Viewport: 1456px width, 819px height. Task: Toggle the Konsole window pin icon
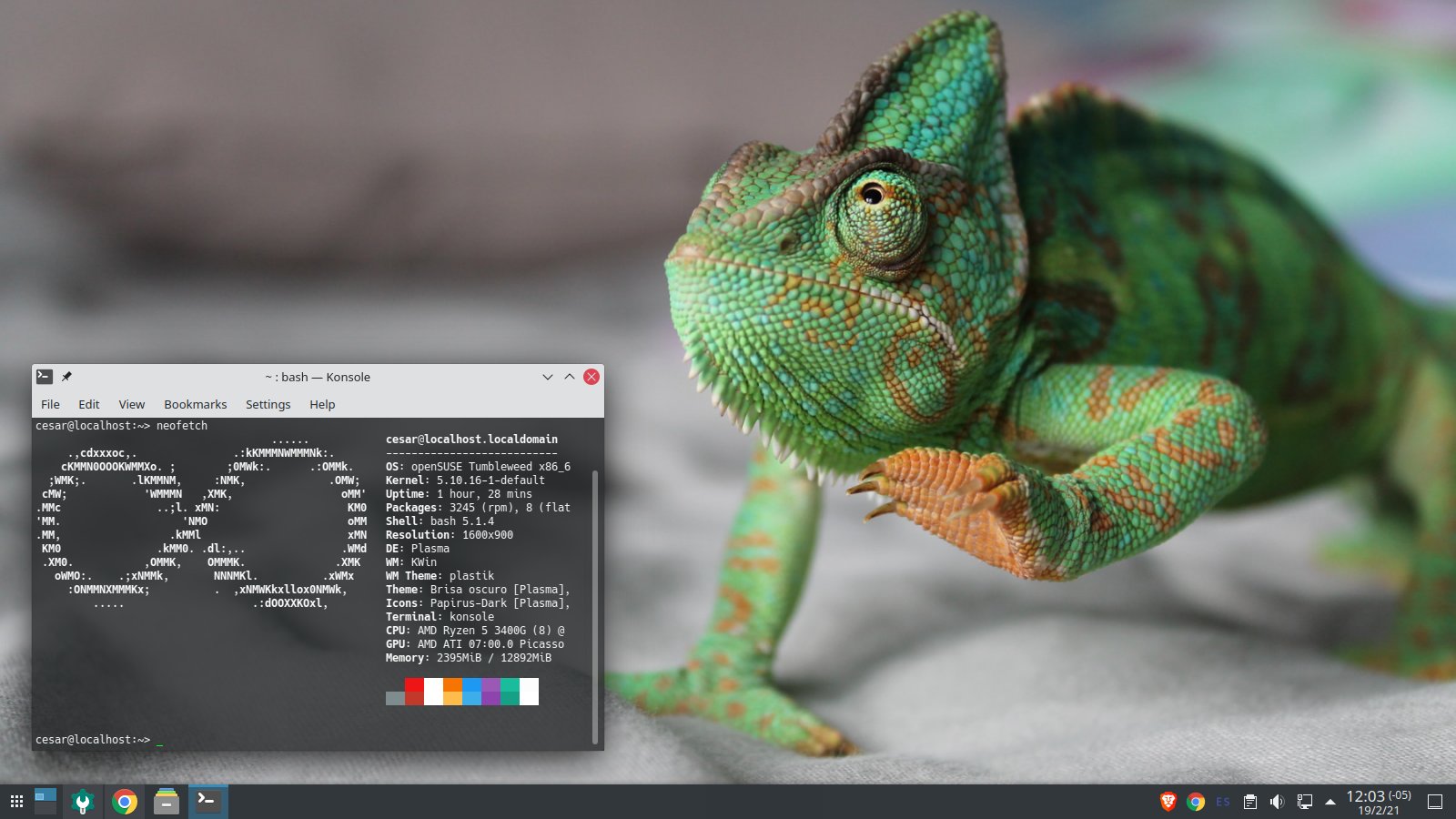click(x=66, y=377)
